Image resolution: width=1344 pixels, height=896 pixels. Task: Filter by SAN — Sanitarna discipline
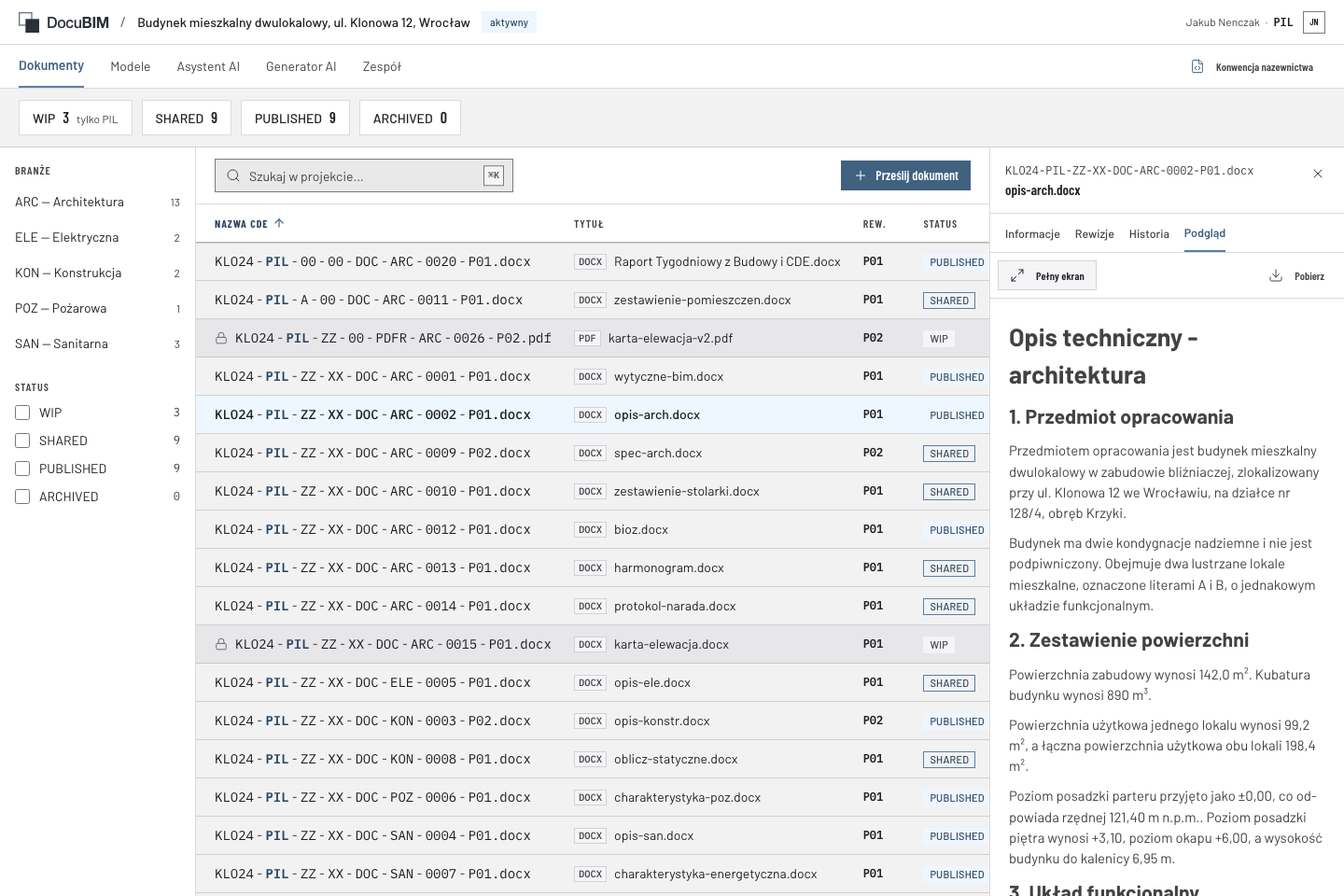(x=98, y=344)
